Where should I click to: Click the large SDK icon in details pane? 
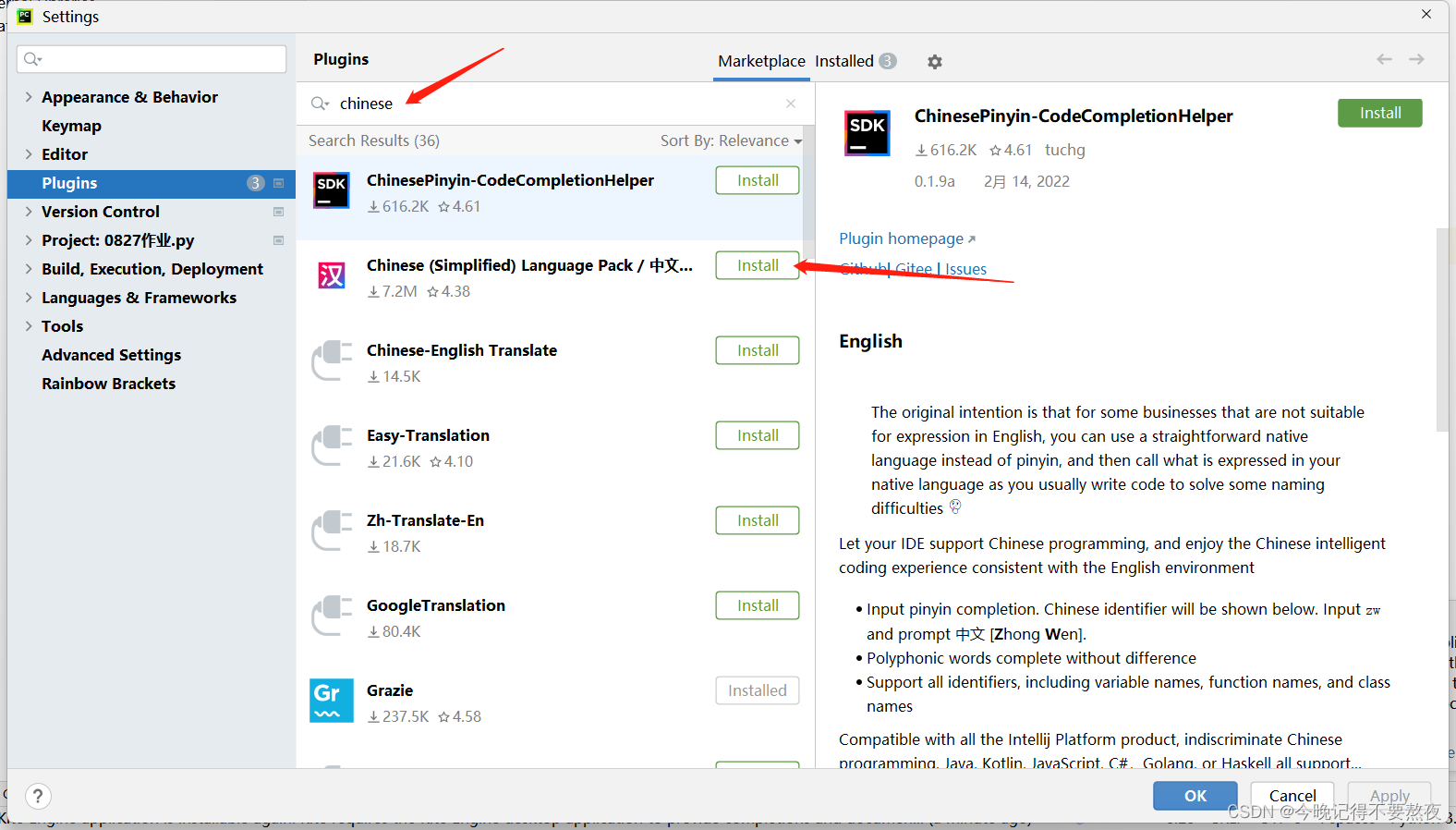click(868, 132)
